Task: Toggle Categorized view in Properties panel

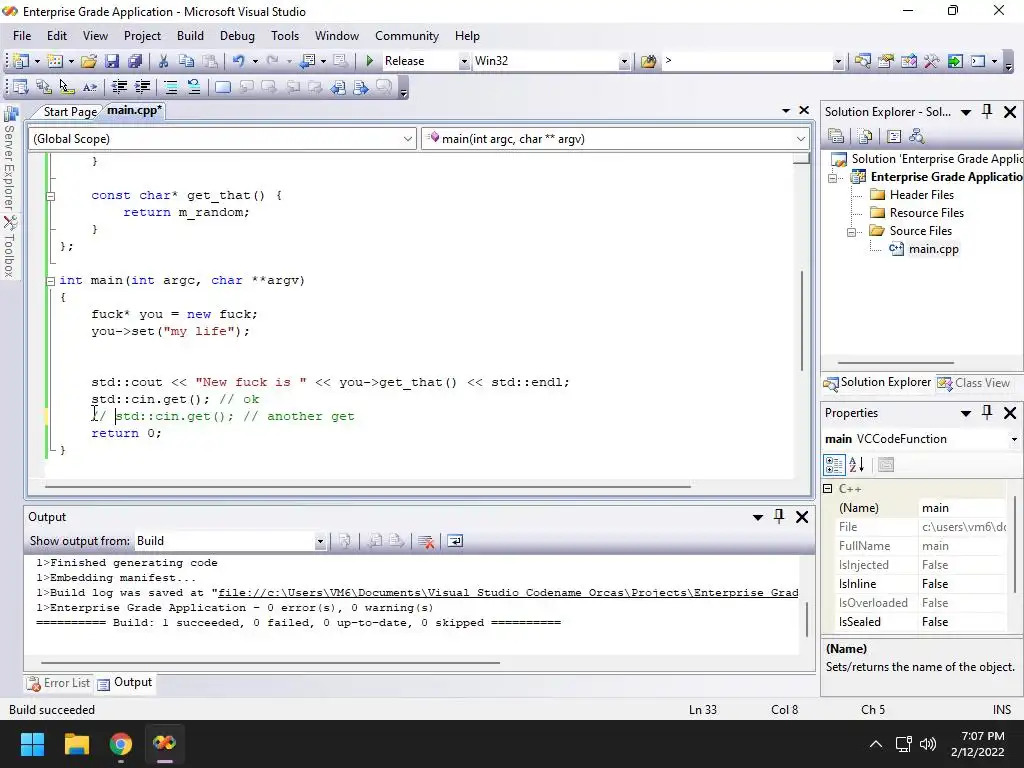Action: 834,464
